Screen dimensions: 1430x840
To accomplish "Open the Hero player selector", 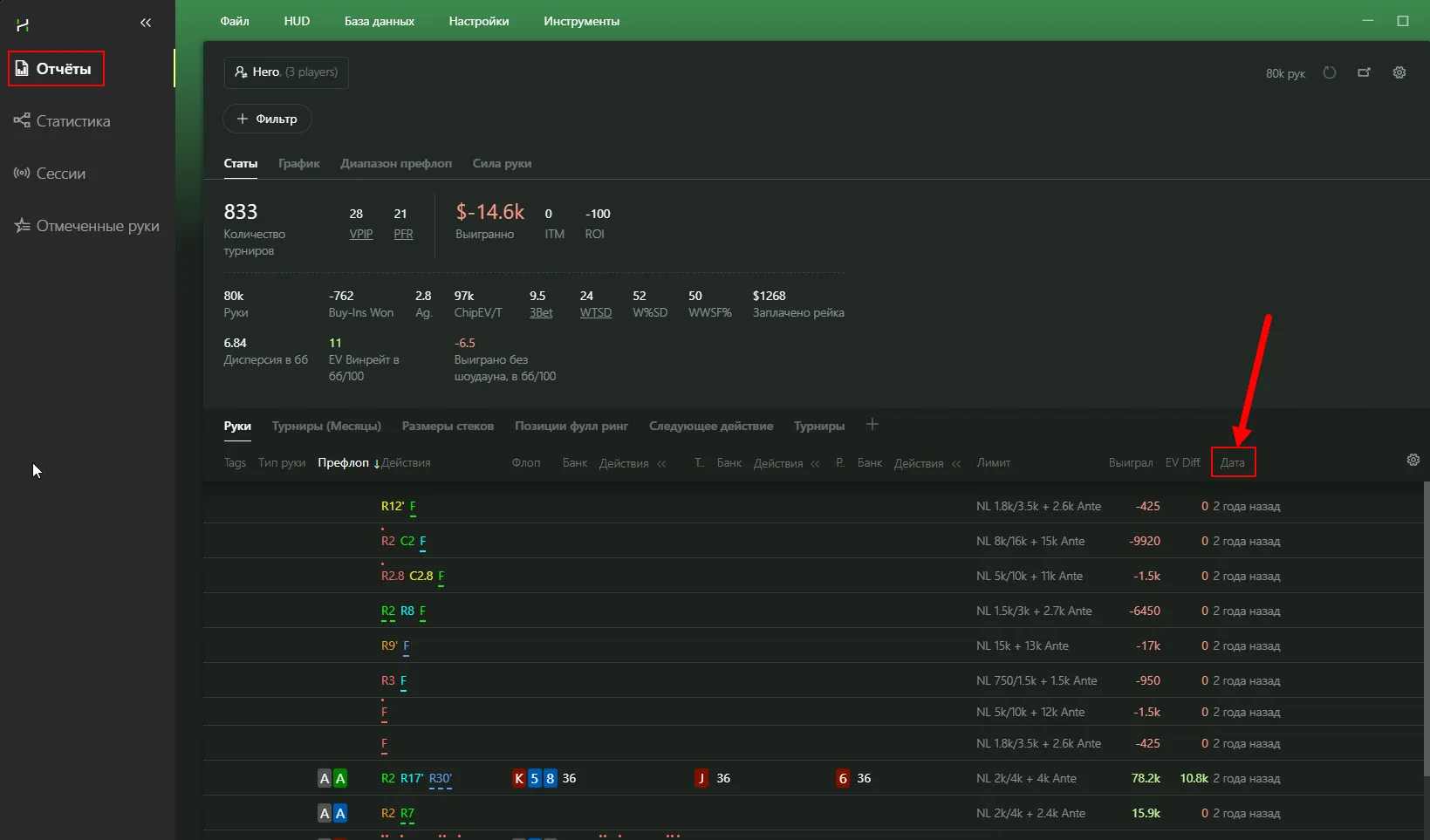I will tap(286, 72).
